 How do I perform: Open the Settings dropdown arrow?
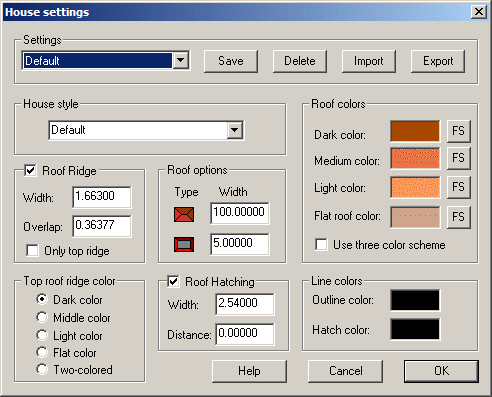(x=181, y=60)
